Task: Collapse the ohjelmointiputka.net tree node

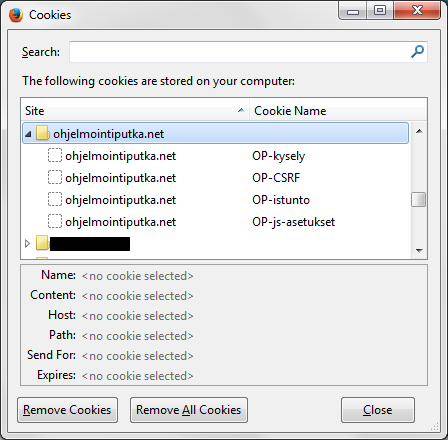Action: tap(28, 134)
